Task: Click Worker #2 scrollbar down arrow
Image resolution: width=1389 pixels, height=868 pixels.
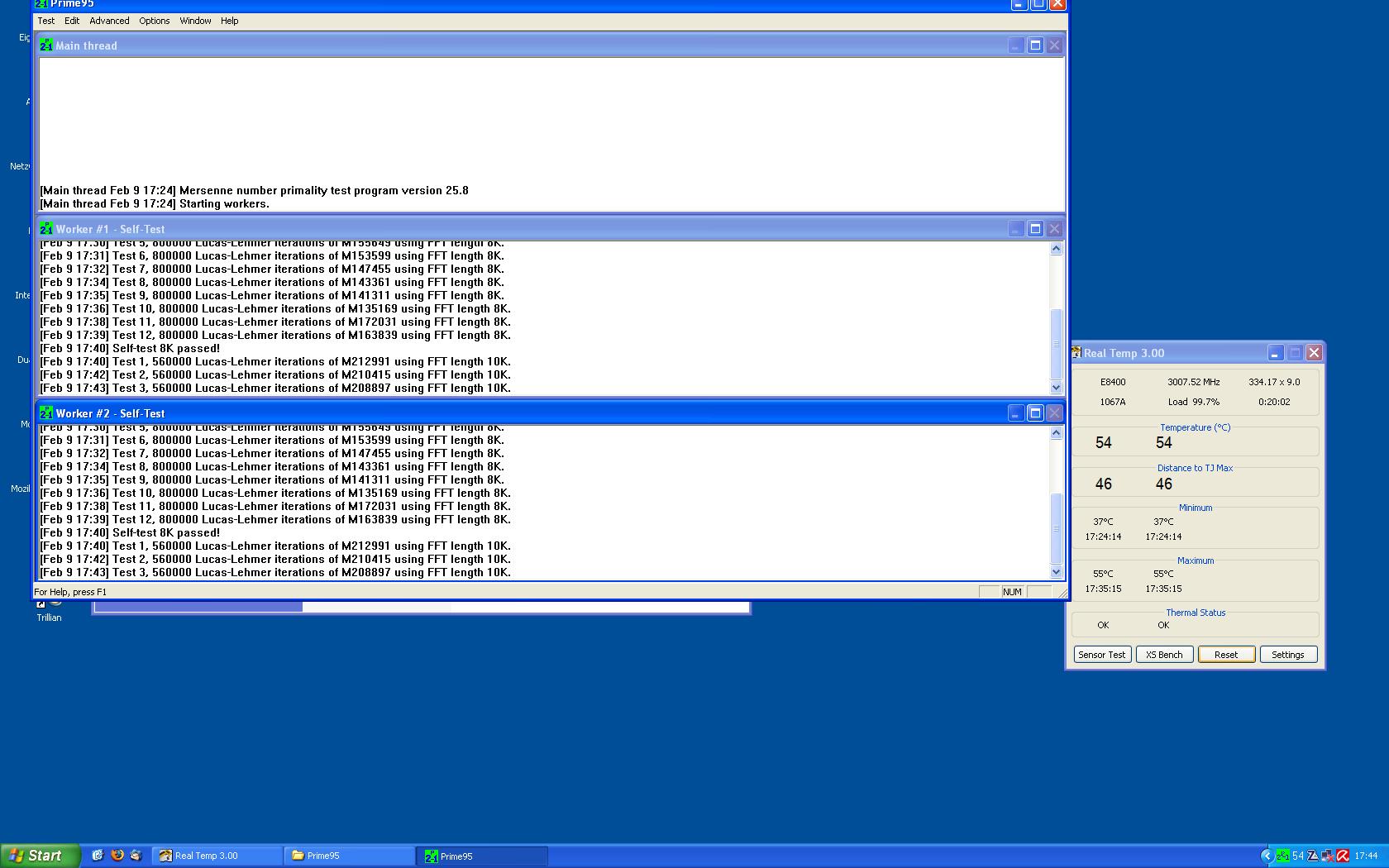Action: pyautogui.click(x=1056, y=571)
